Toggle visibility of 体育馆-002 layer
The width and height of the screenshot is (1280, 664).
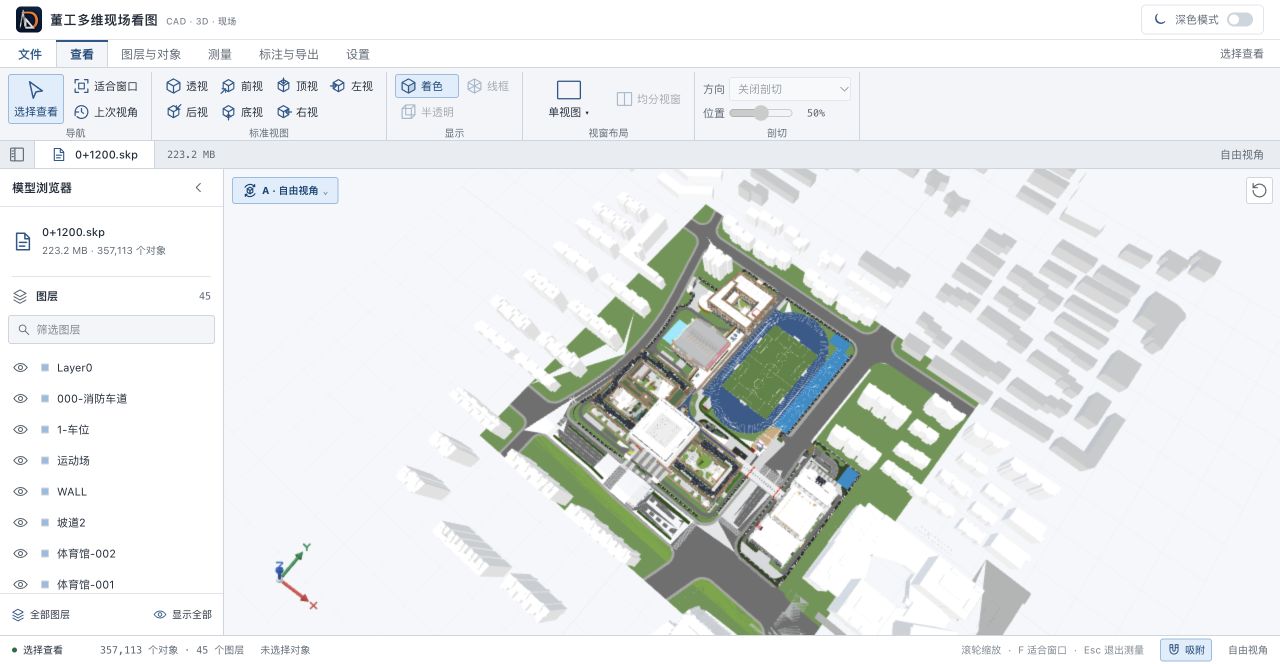(19, 554)
